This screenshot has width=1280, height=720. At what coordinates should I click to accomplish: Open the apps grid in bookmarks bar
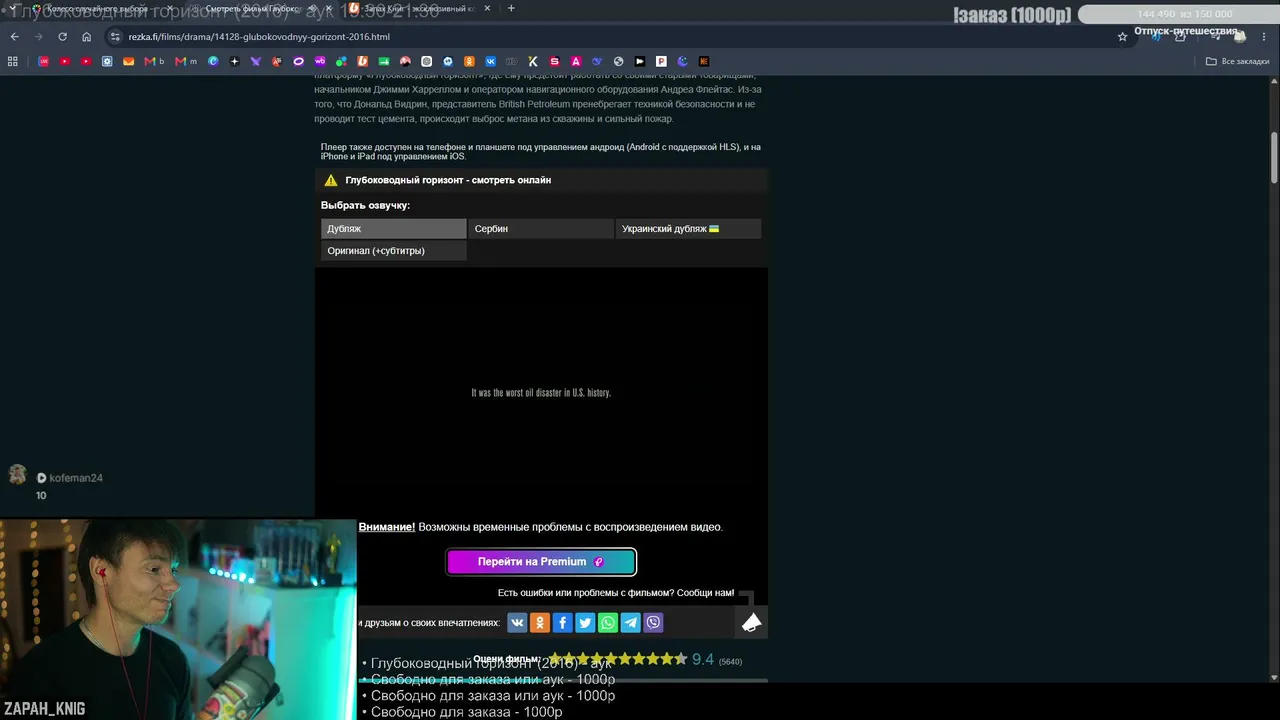pyautogui.click(x=13, y=61)
